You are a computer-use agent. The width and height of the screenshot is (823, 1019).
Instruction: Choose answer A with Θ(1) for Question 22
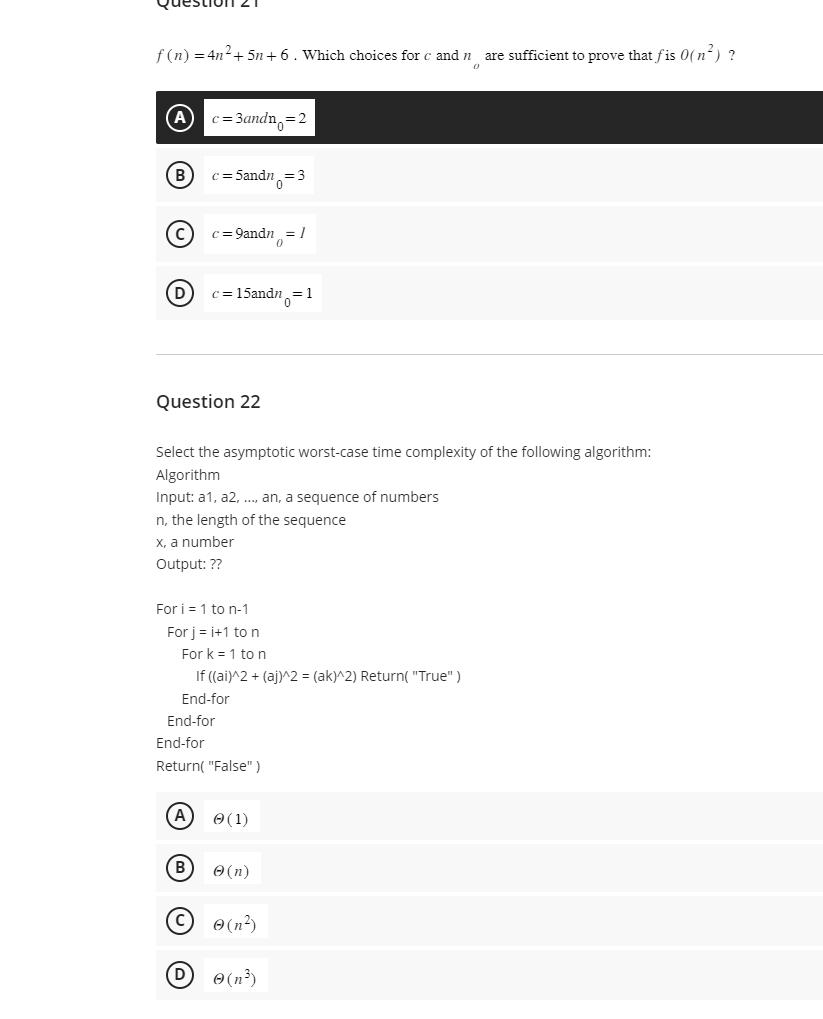tap(232, 817)
